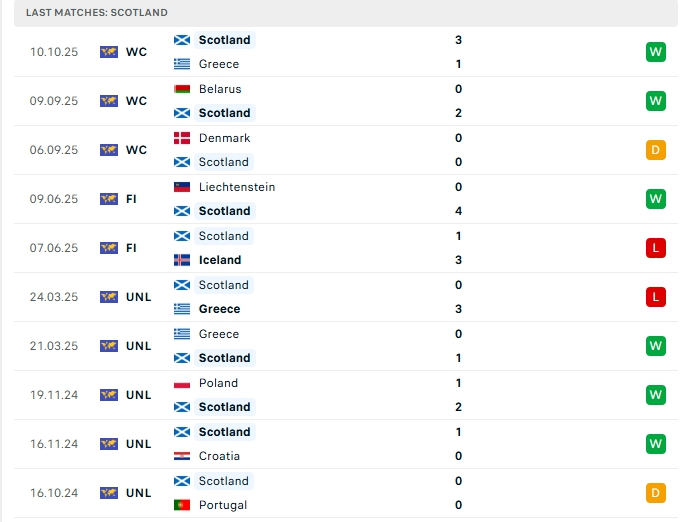Click the Poland flag icon

(x=182, y=383)
